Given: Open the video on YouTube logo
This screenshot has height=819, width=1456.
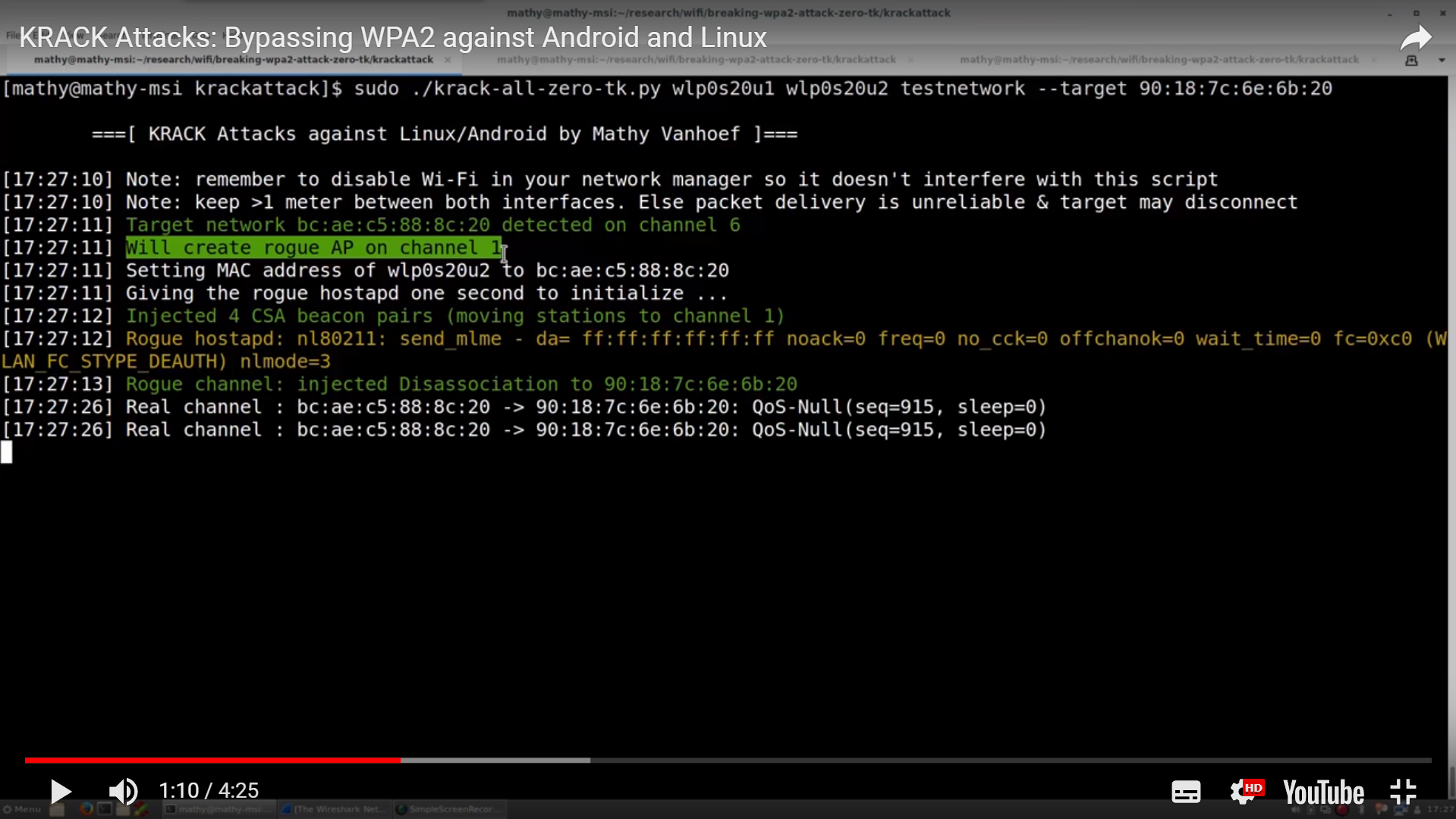Looking at the screenshot, I should tap(1323, 792).
